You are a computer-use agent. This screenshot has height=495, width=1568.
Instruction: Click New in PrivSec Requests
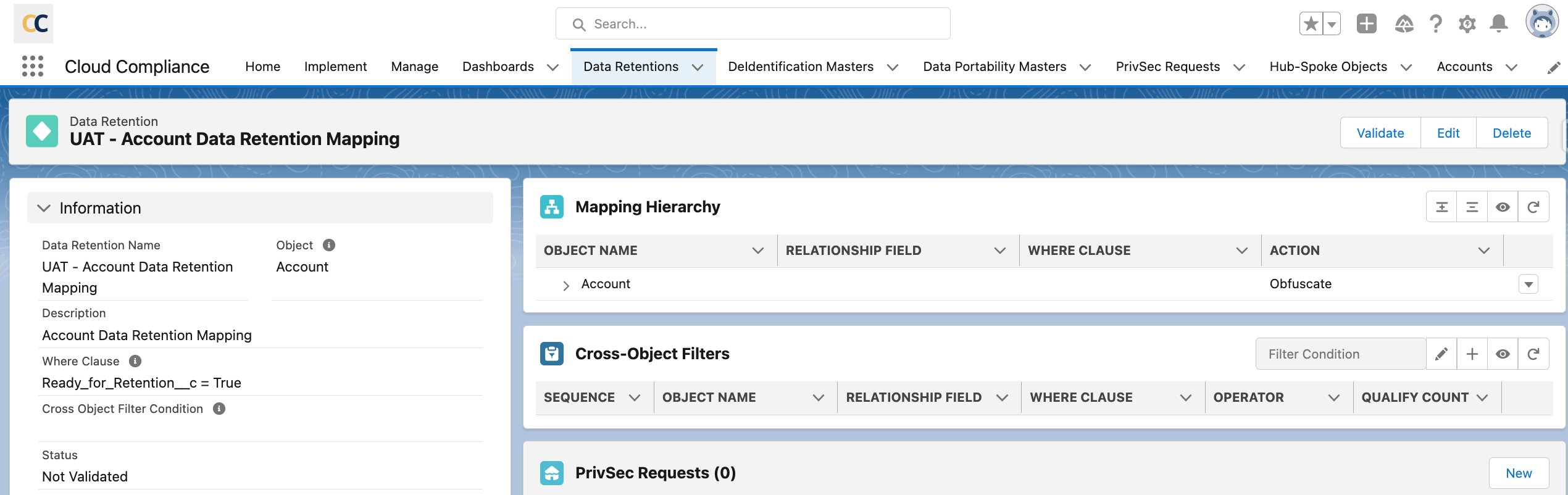[1518, 473]
